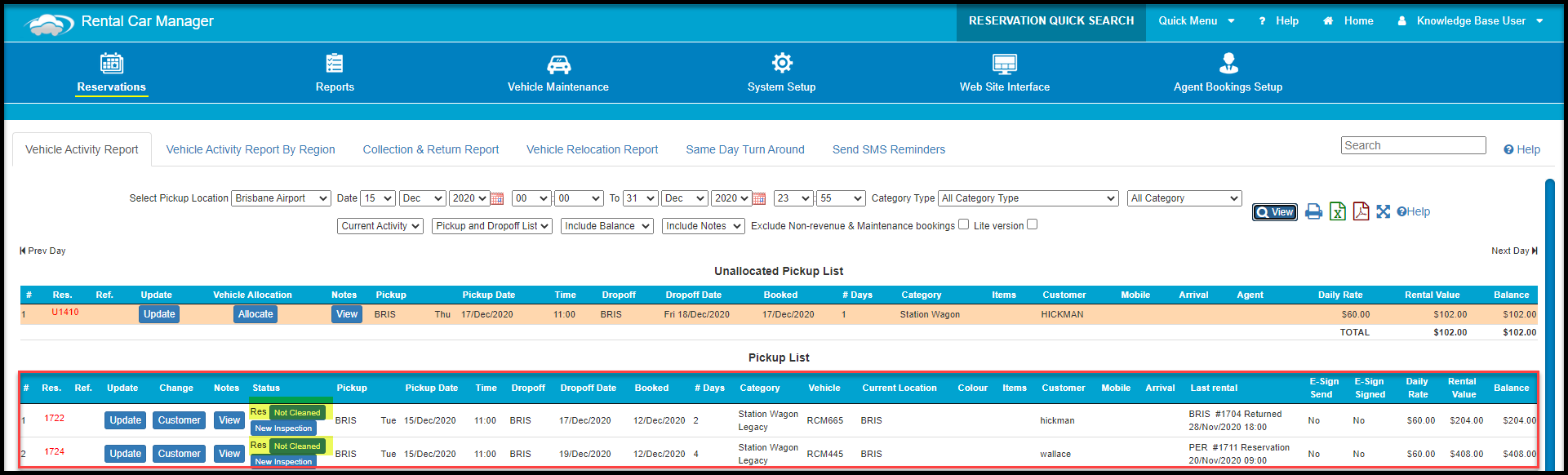Expand the Include Balance dropdown
The image size is (1568, 475).
607,226
